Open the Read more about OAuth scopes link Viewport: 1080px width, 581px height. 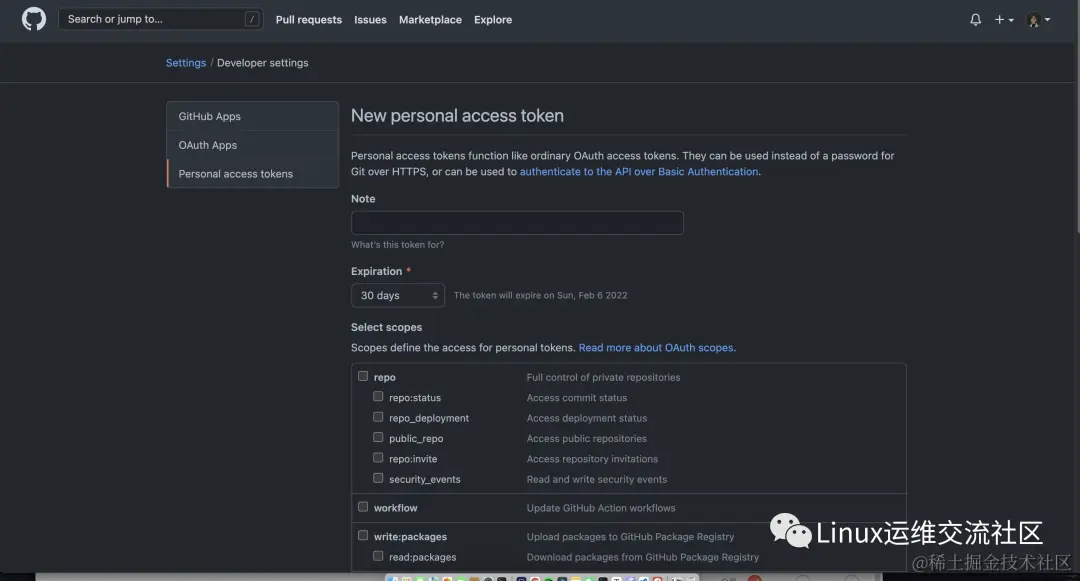(x=656, y=348)
